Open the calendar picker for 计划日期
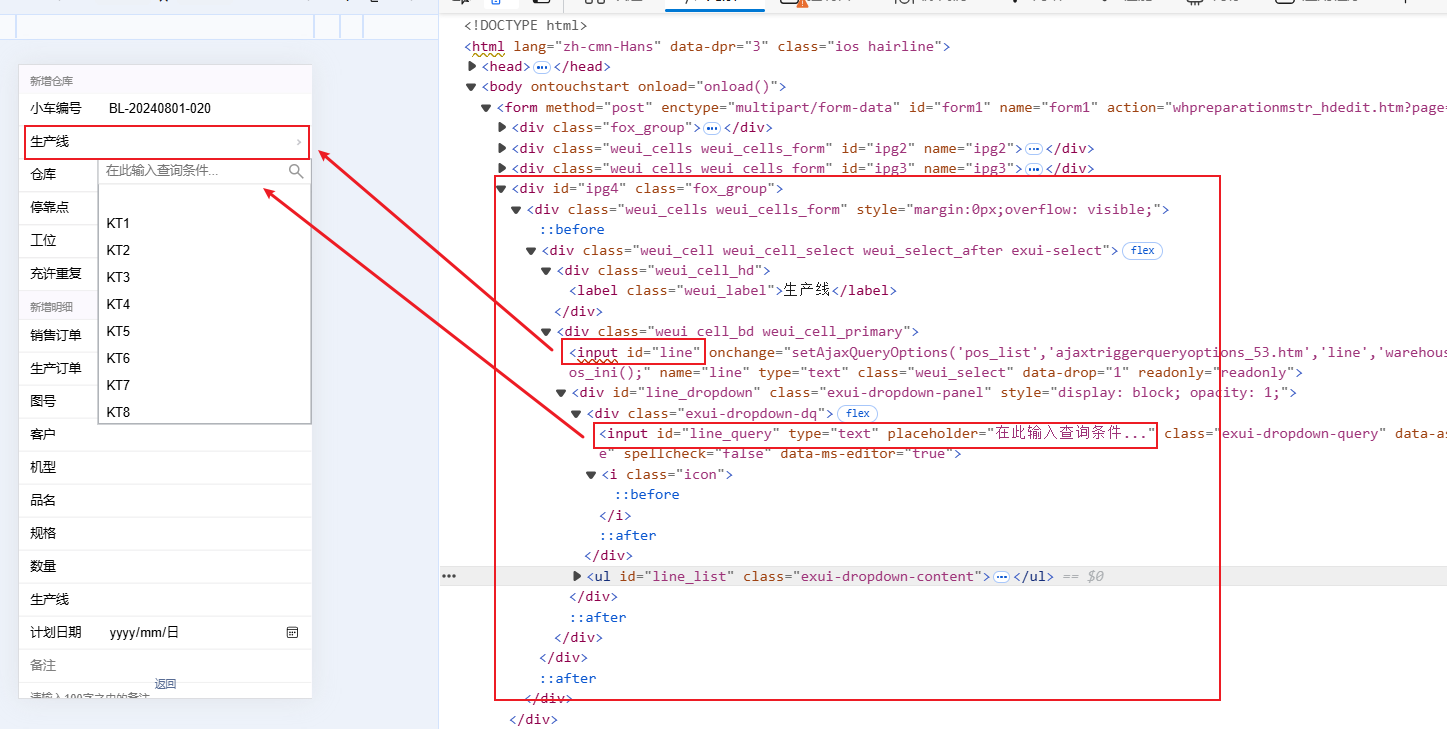Viewport: 1447px width, 729px height. click(293, 632)
